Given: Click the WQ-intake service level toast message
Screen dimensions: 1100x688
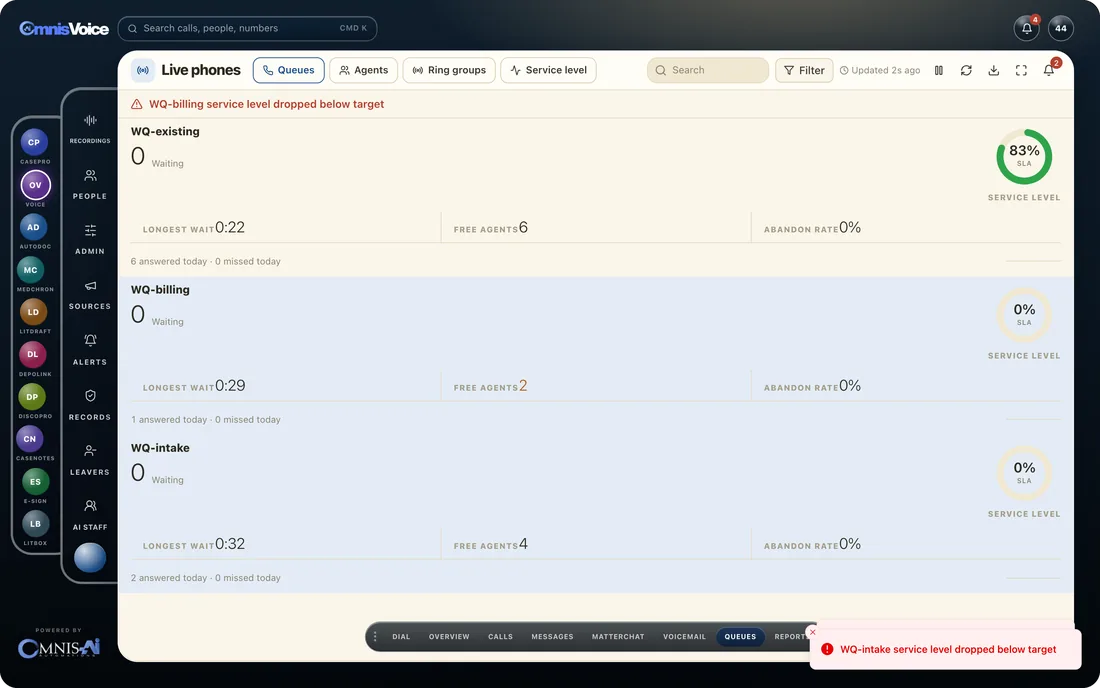Looking at the screenshot, I should pos(948,649).
